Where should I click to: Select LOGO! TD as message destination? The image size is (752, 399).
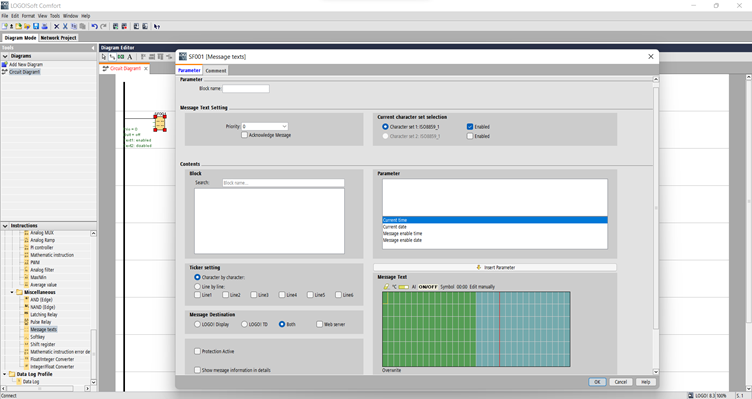point(244,324)
